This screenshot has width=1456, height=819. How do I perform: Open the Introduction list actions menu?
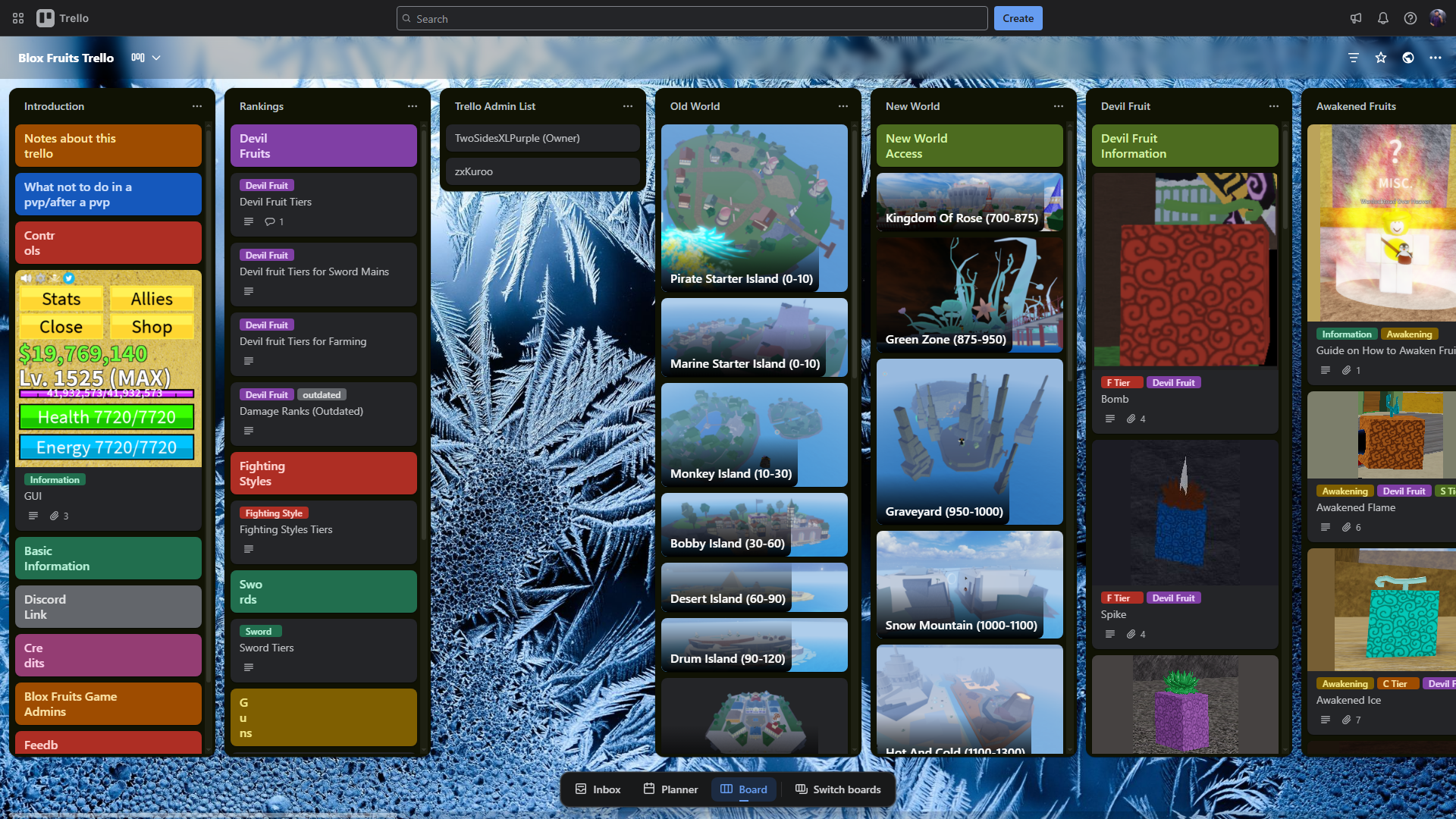[197, 106]
